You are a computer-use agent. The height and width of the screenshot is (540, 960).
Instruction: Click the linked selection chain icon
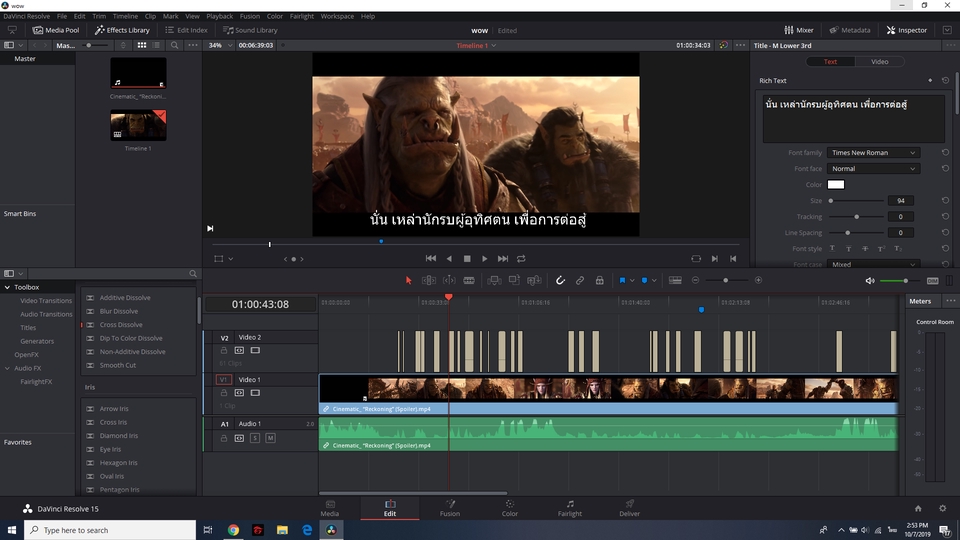[579, 281]
